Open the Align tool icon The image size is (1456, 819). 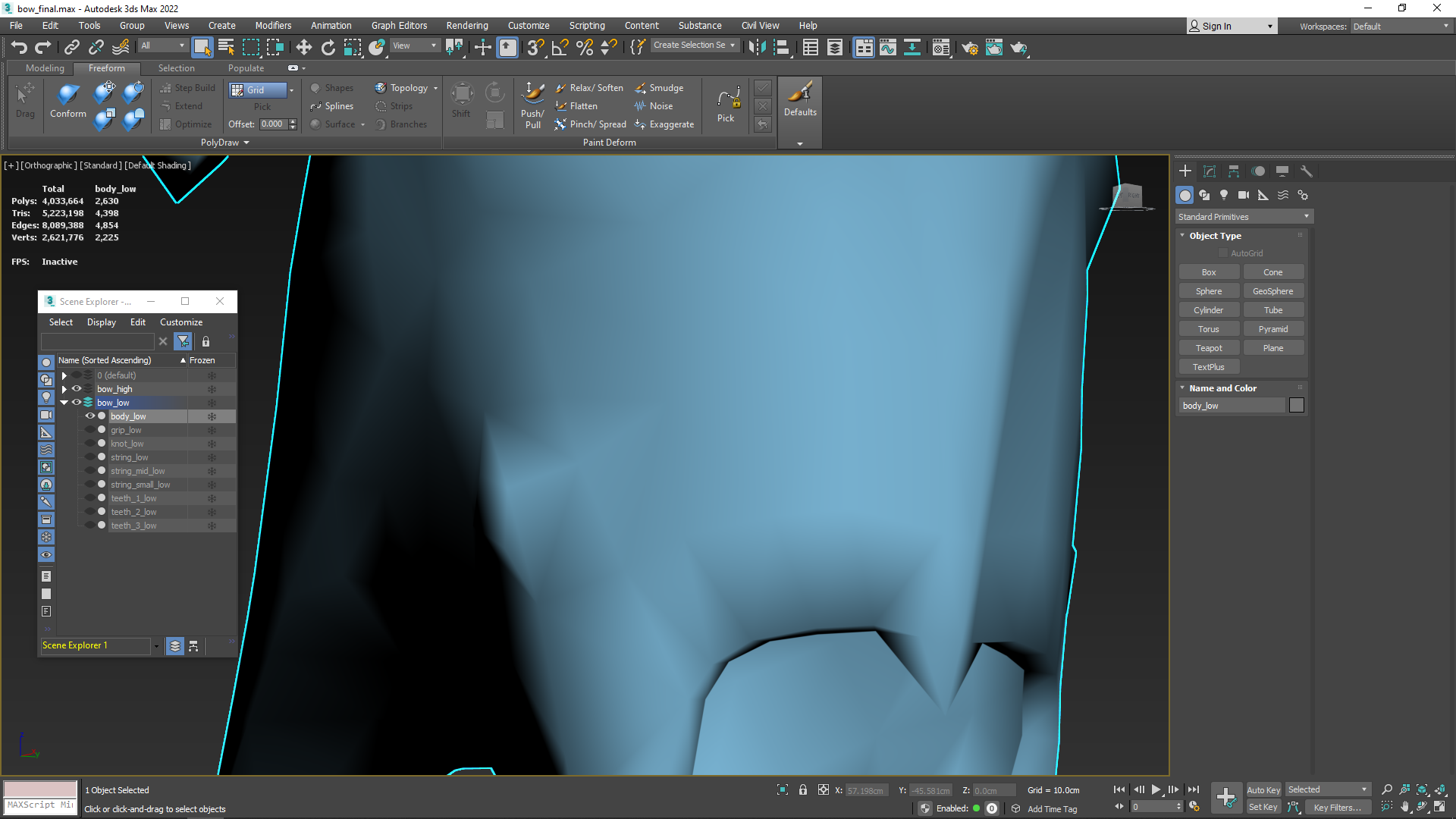click(x=781, y=47)
